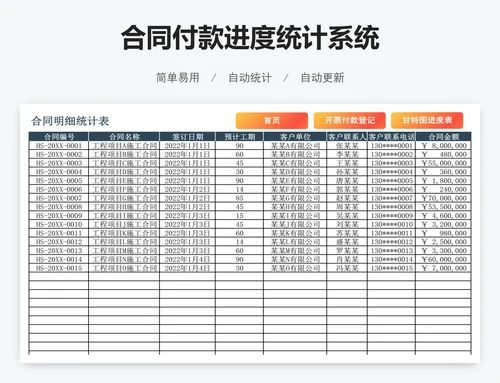This screenshot has width=500, height=383.
Task: Select cell HS-20XX-0010
Action: (x=59, y=224)
